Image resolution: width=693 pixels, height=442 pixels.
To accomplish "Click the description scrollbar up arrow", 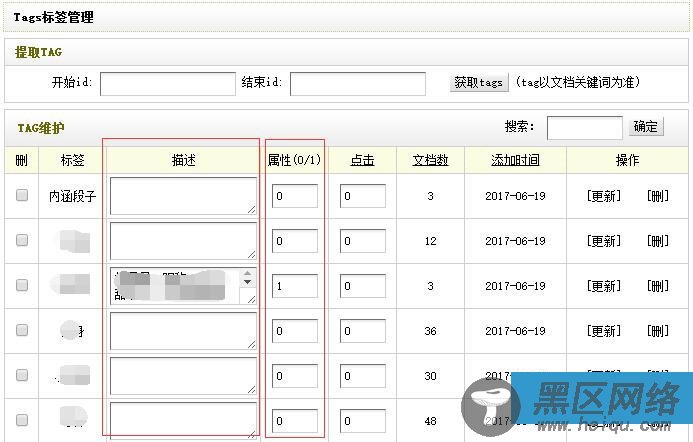I will pyautogui.click(x=248, y=273).
